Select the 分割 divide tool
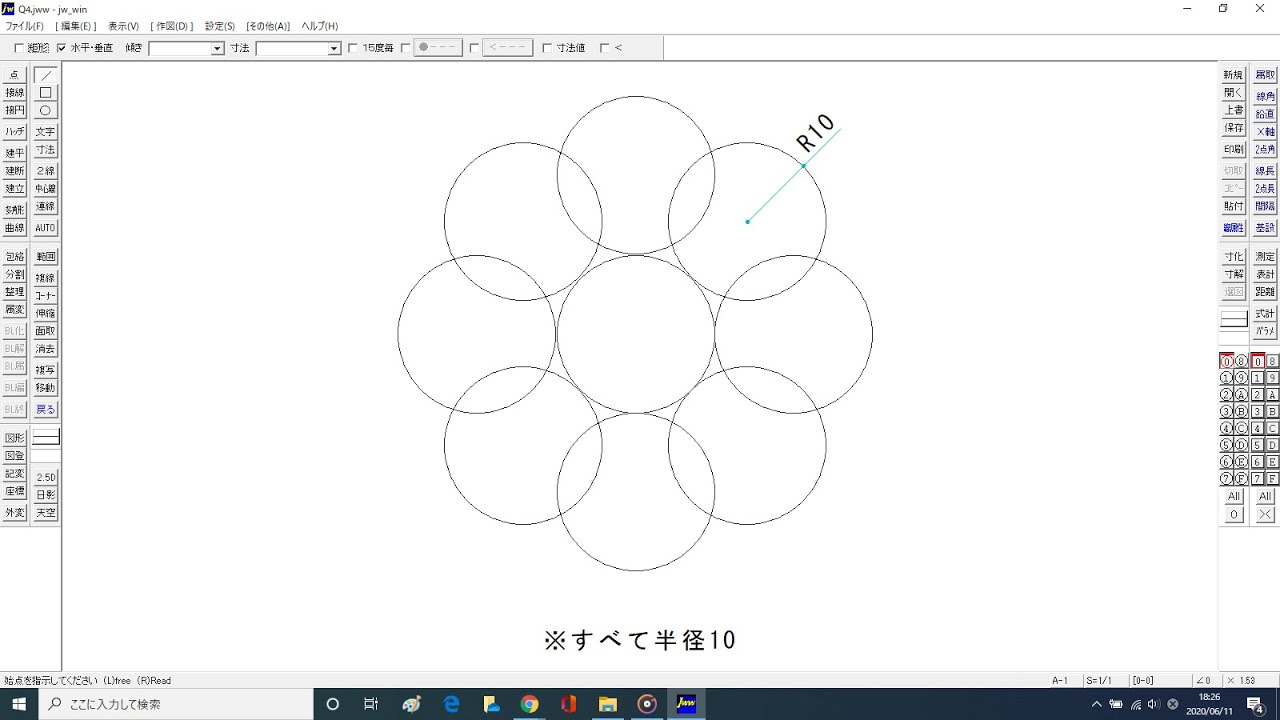 point(14,275)
